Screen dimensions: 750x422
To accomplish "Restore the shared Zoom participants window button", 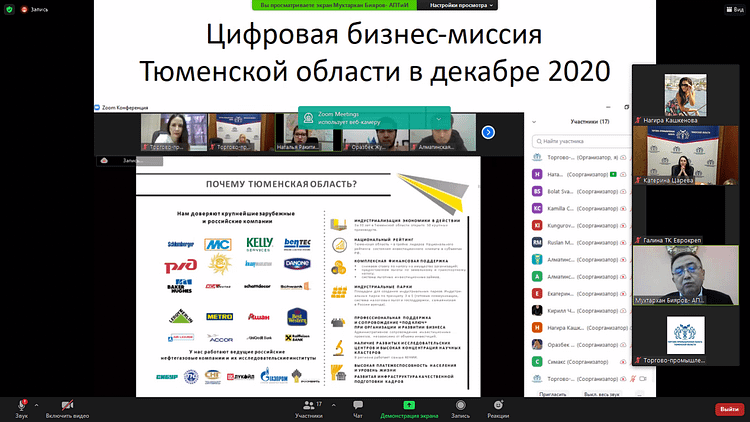I will [627, 107].
